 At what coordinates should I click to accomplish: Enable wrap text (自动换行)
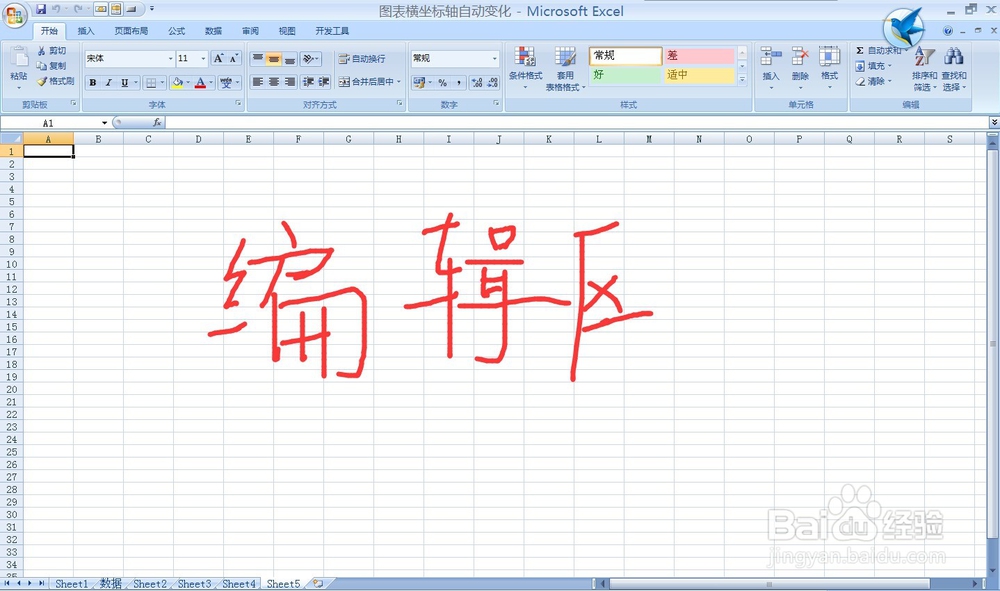362,59
